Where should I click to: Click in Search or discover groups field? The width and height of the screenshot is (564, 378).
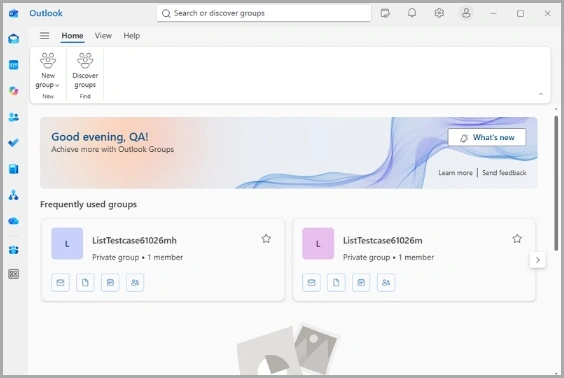point(264,13)
